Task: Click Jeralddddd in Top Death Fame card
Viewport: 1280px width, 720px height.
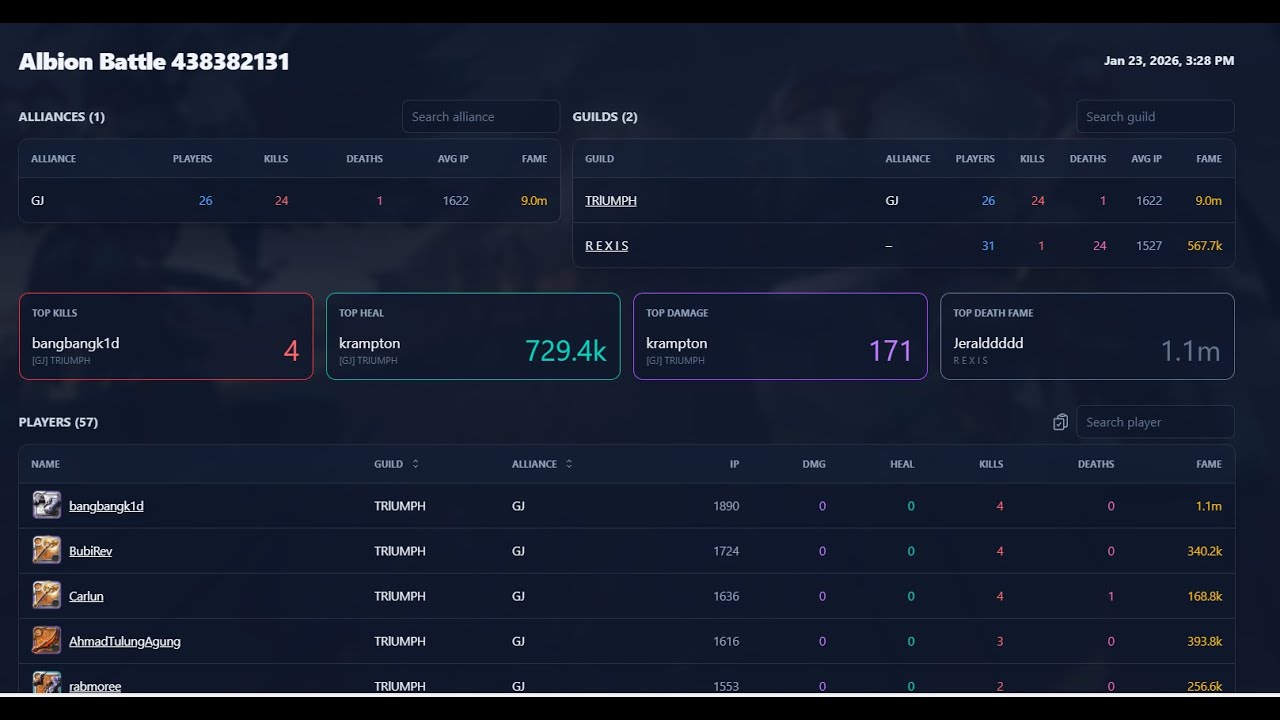Action: pos(988,343)
